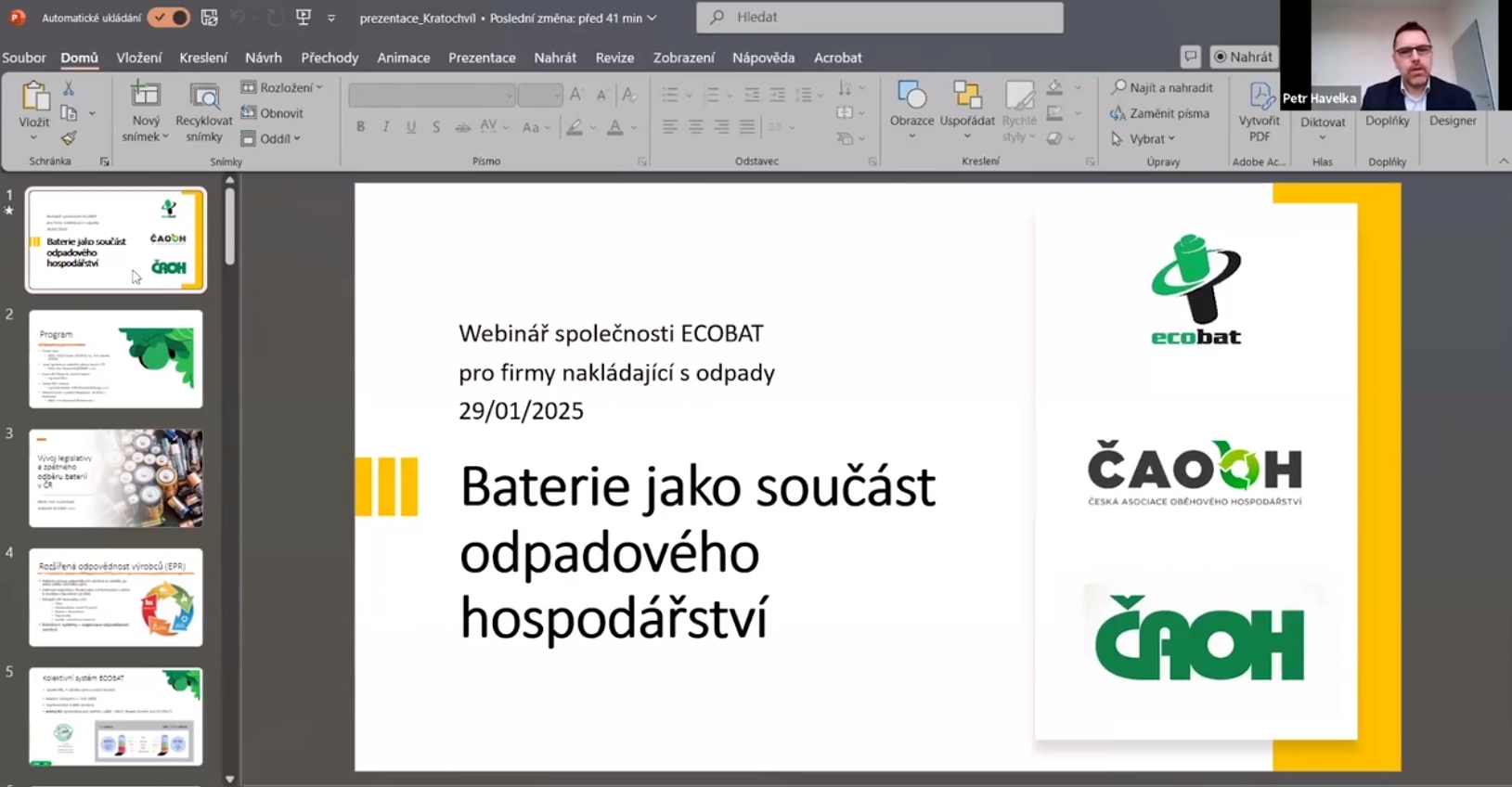
Task: Click the Nový snímek icon
Action: coord(145,94)
